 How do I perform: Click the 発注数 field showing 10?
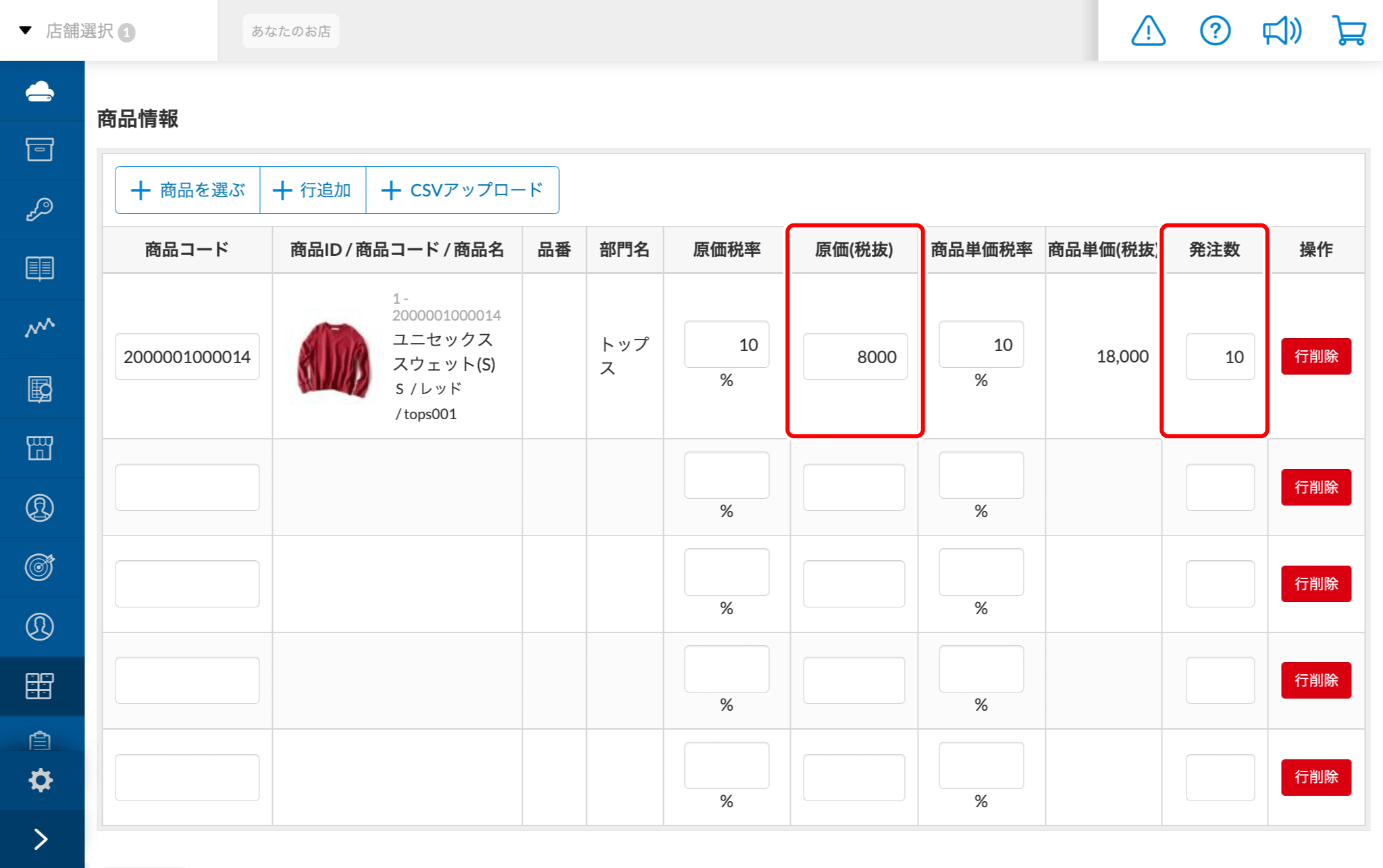[x=1220, y=356]
